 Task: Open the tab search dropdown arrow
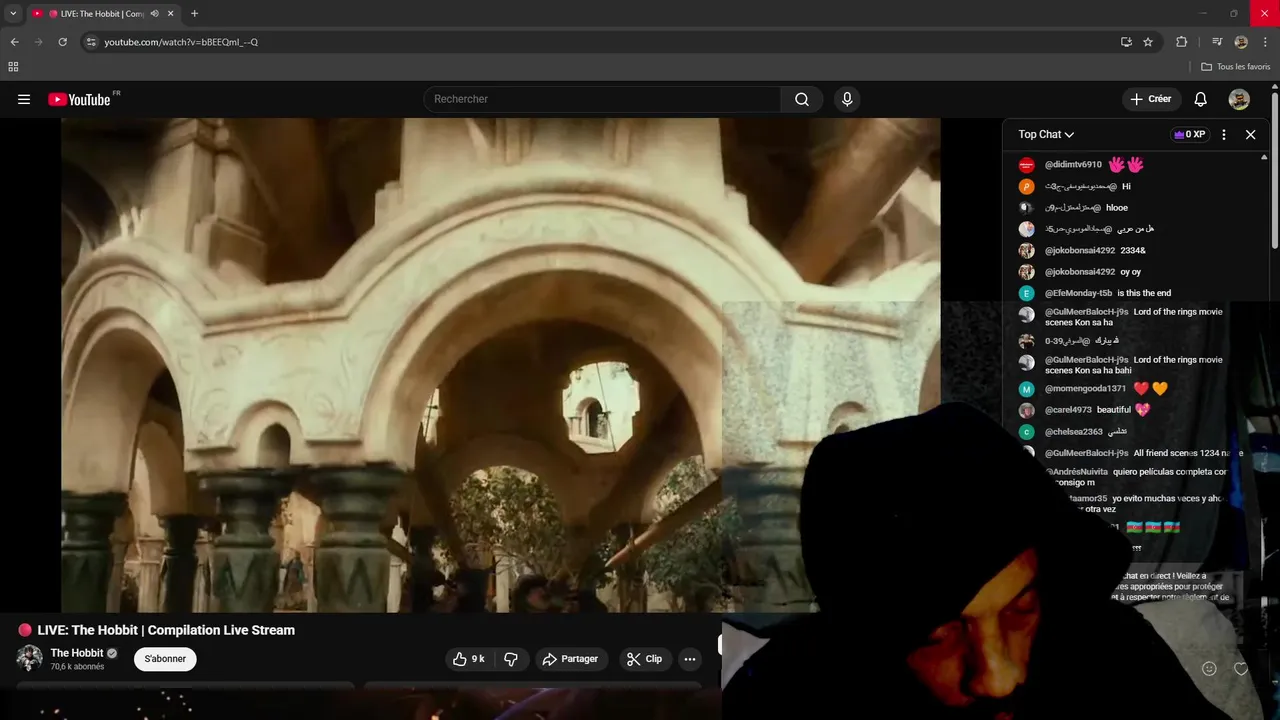click(13, 14)
